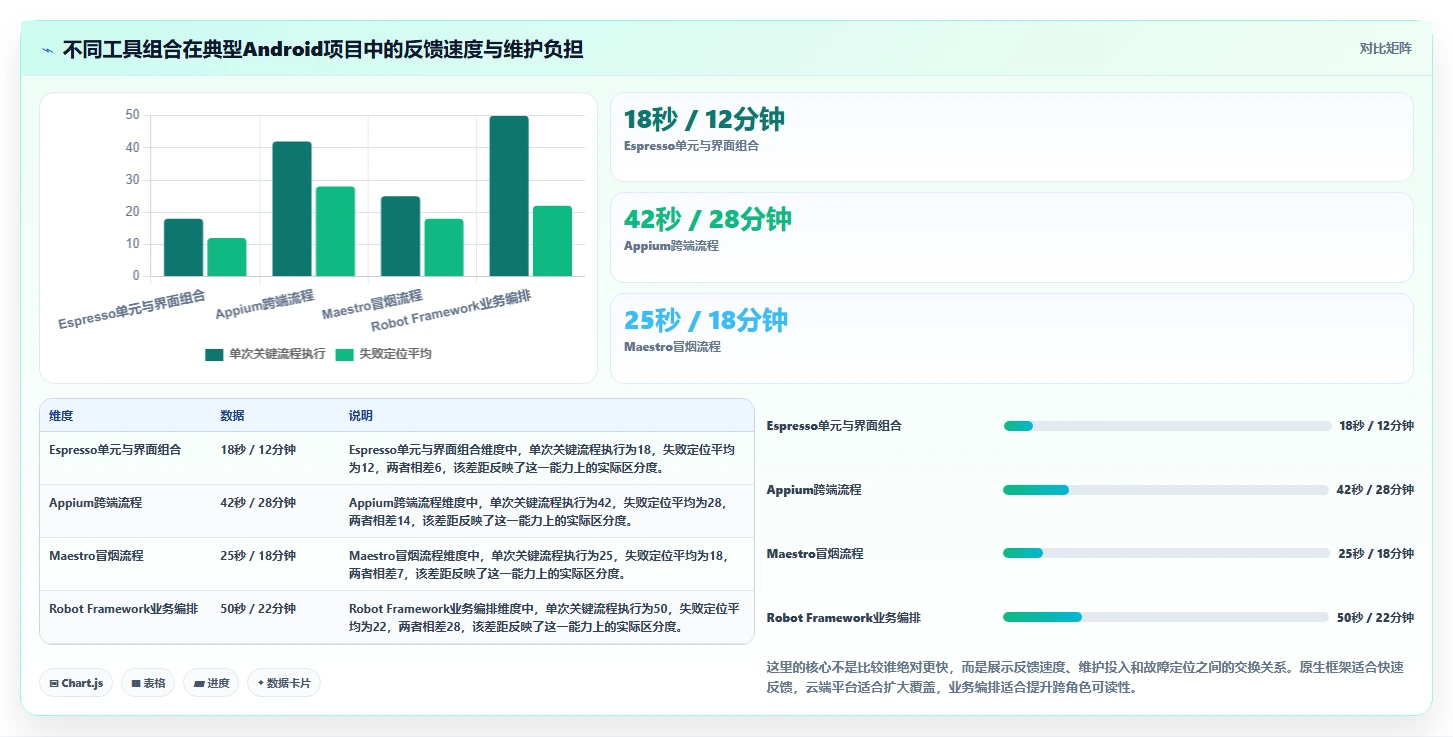Click the Maestro冒烟流程 progress bar
The width and height of the screenshot is (1453, 737).
1167,553
